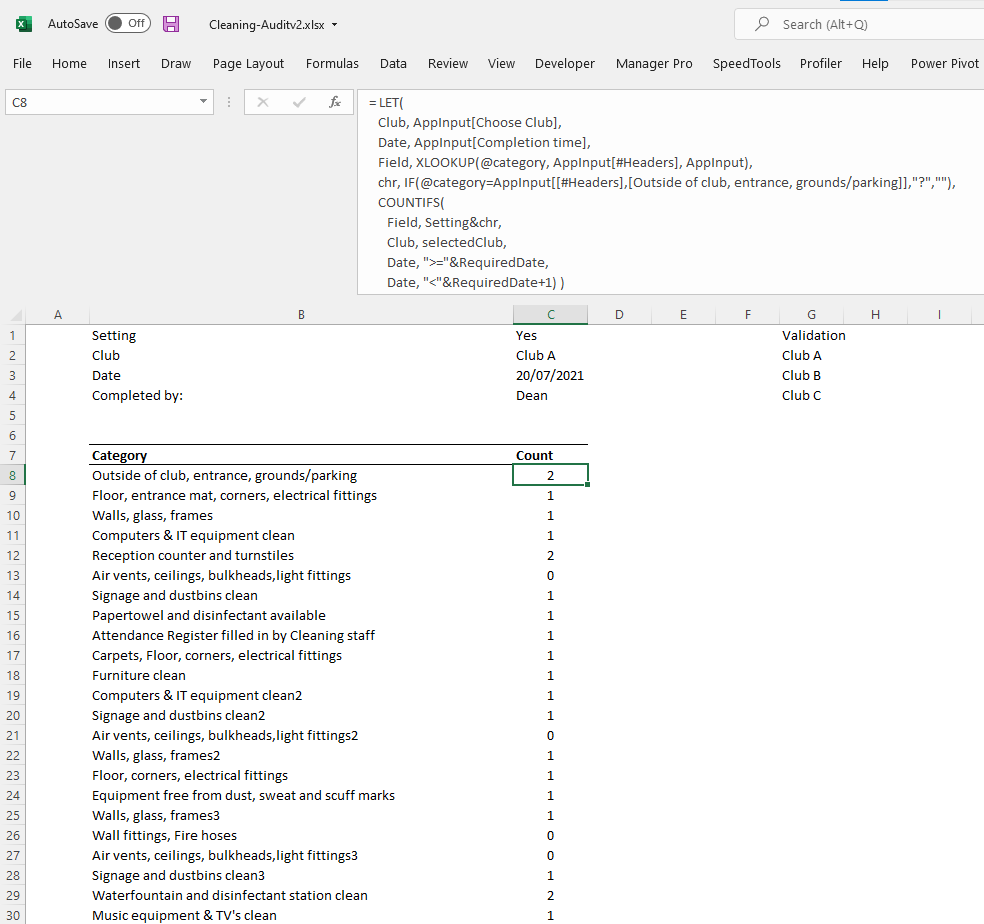The image size is (984, 924).
Task: Select row 1 header
Action: (13, 335)
